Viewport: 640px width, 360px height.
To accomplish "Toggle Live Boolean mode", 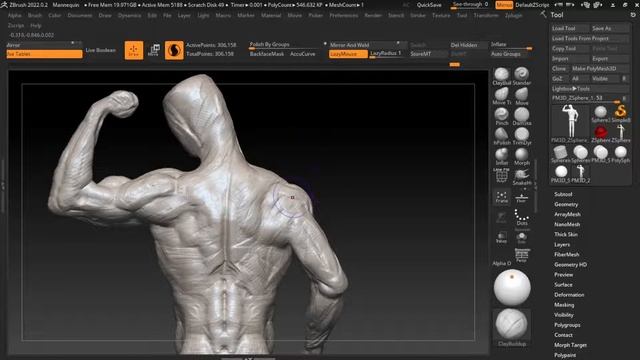I will click(100, 50).
